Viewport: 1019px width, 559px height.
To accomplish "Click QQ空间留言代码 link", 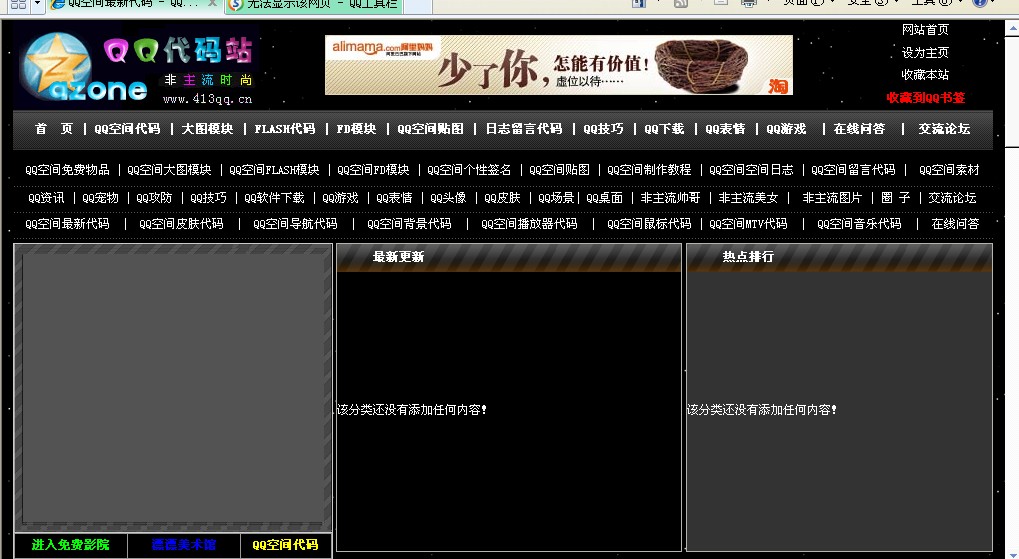I will pyautogui.click(x=853, y=170).
